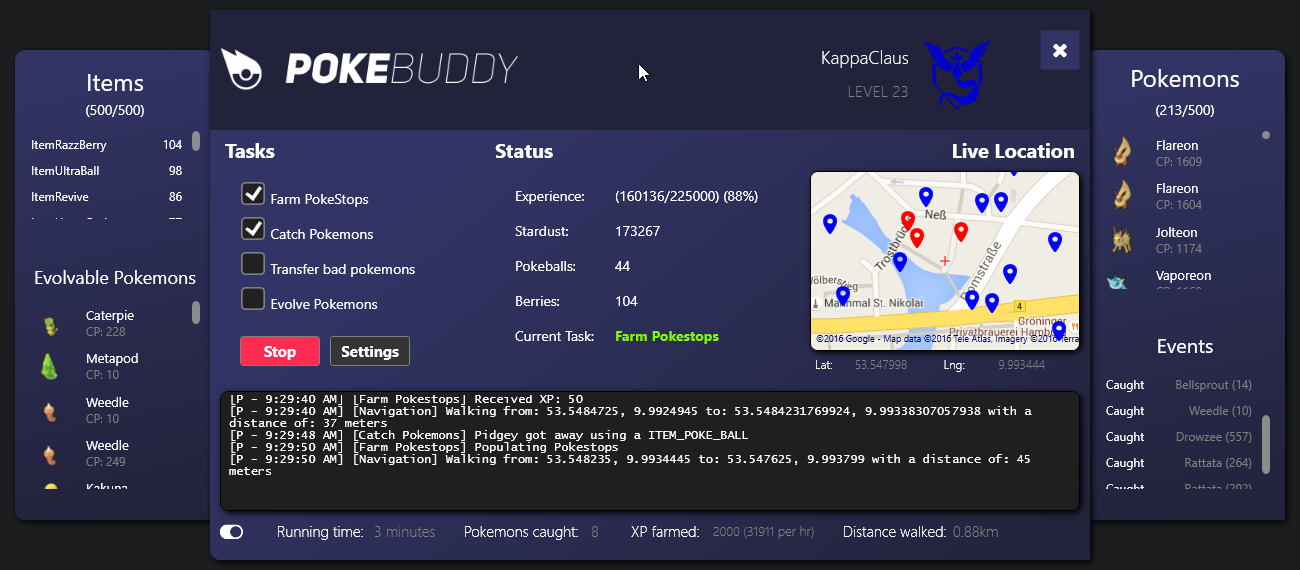Click the Caught Drowzee (557) event

1178,437
